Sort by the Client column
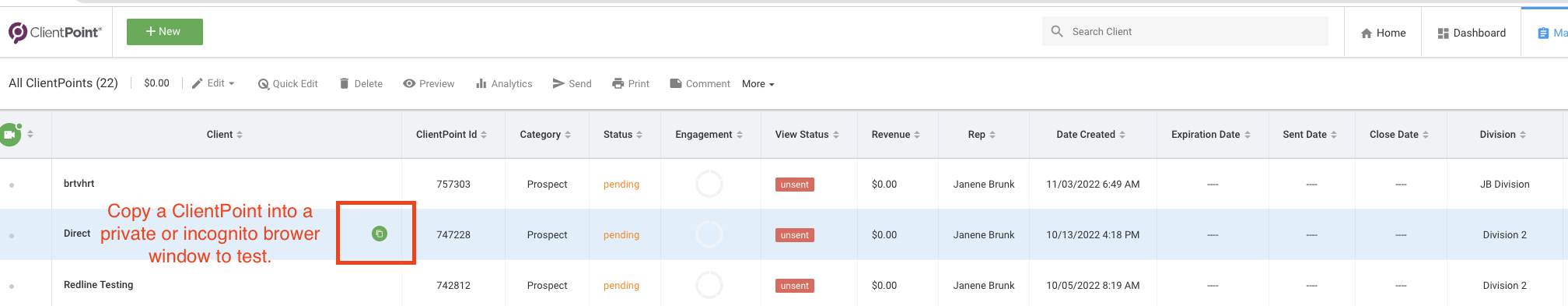The image size is (1568, 306). [225, 135]
